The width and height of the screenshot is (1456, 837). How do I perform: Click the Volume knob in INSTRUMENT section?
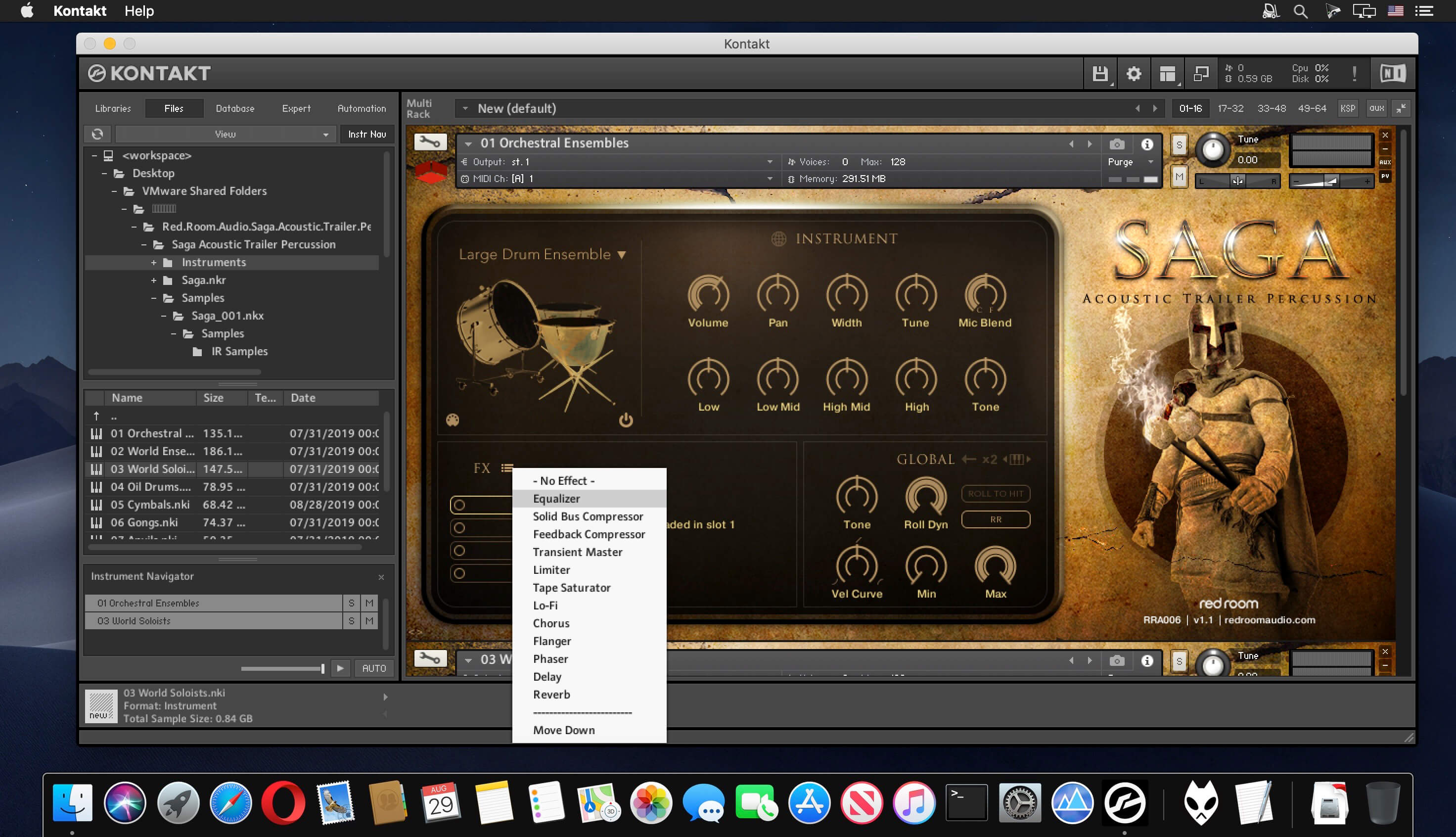pyautogui.click(x=708, y=294)
